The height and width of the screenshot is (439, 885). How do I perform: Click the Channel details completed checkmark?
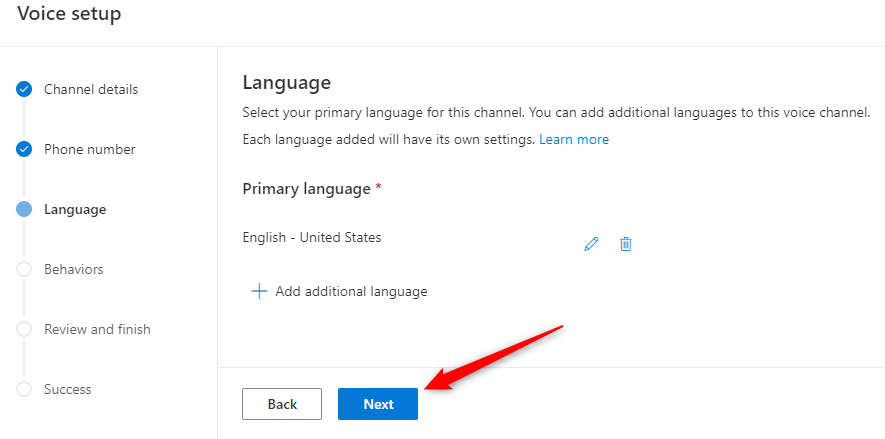24,90
